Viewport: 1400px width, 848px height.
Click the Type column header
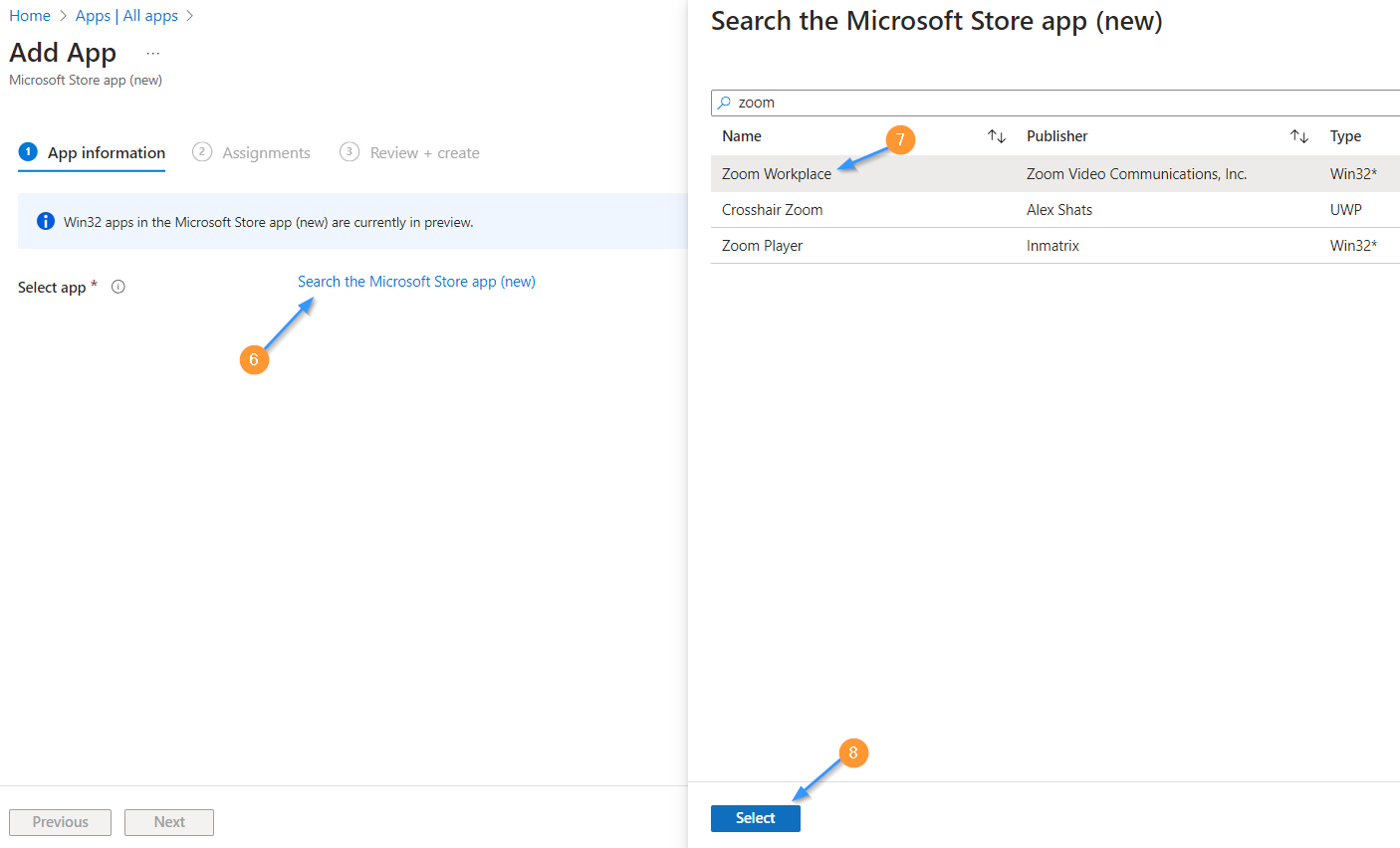tap(1345, 136)
